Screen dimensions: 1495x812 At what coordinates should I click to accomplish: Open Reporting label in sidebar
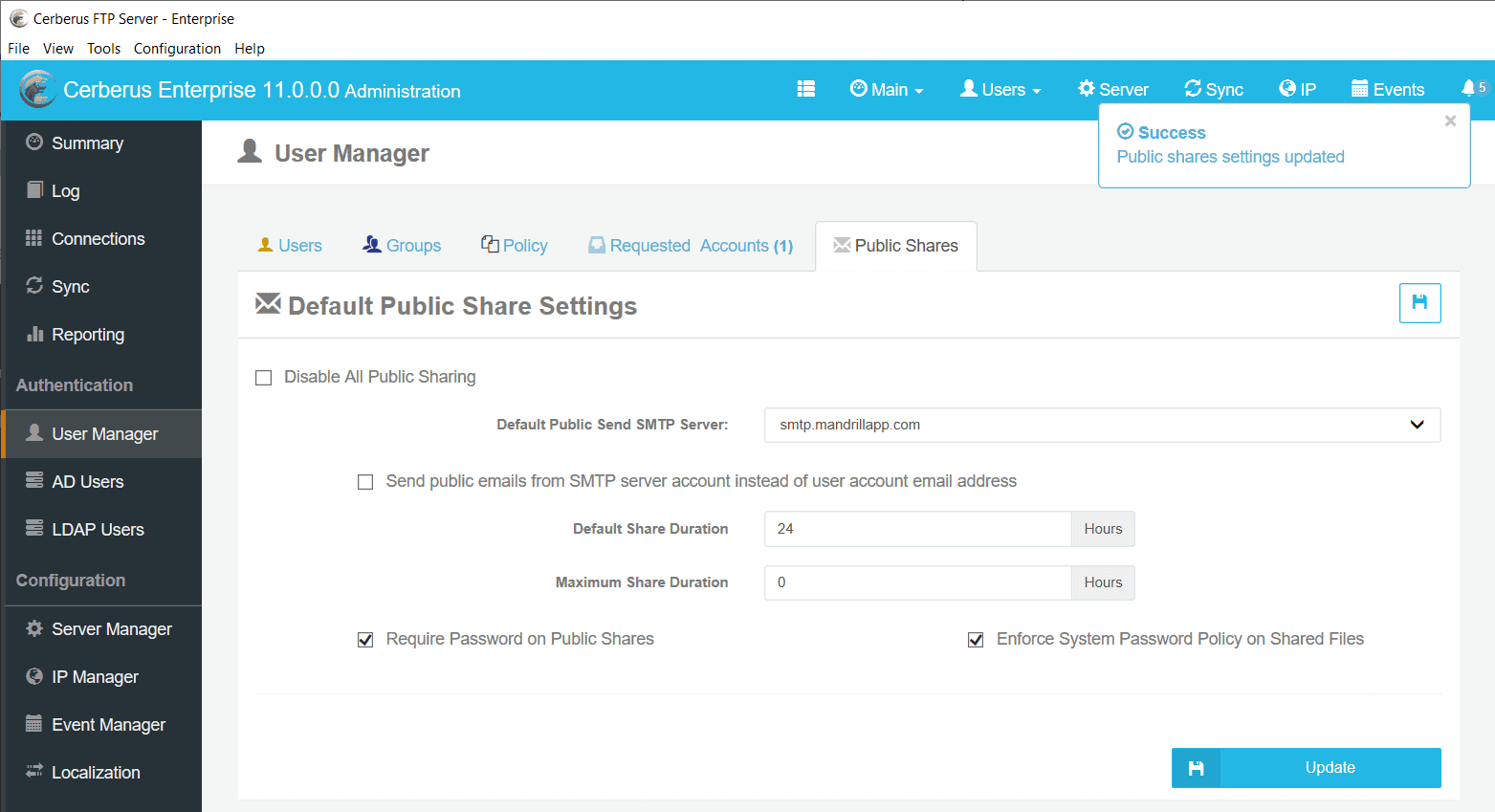point(88,335)
